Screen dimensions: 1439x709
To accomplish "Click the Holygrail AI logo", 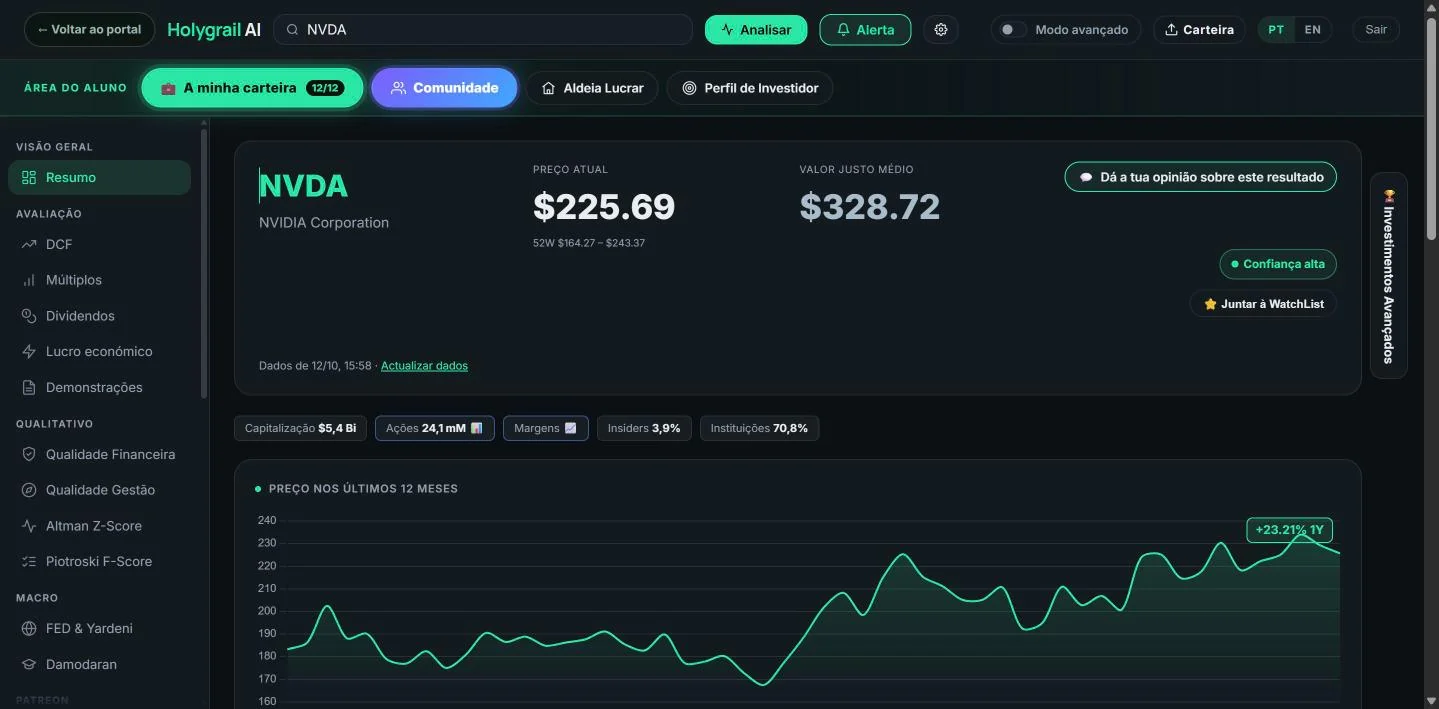I will coord(214,30).
